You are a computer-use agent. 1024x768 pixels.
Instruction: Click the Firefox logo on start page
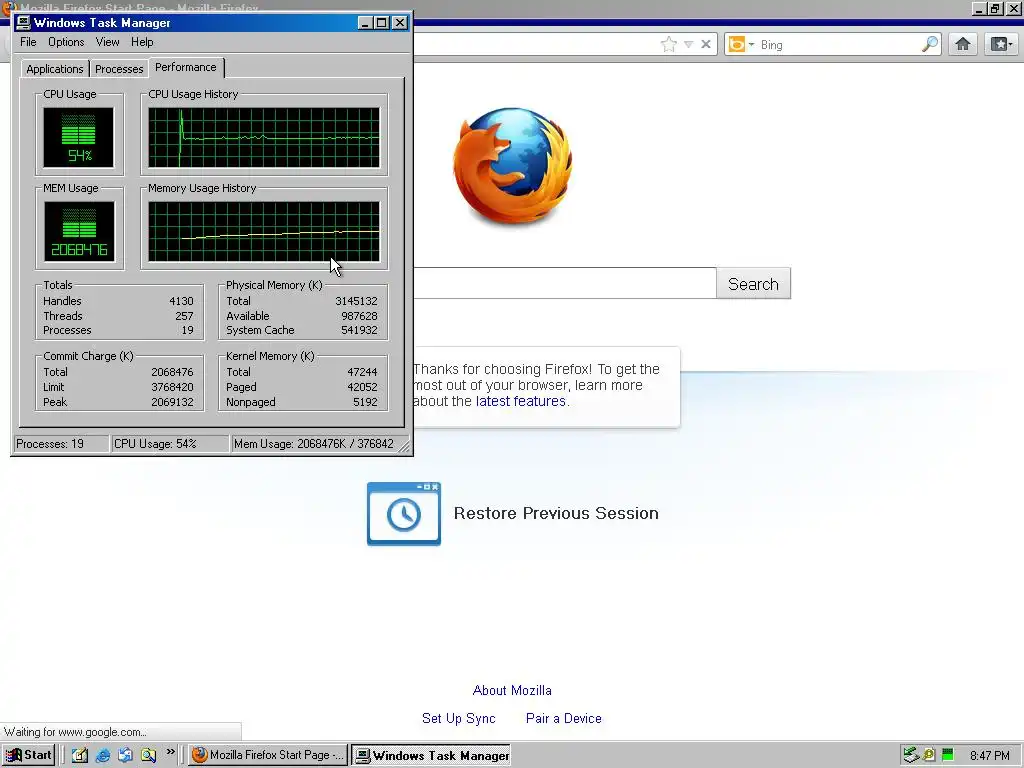[513, 165]
